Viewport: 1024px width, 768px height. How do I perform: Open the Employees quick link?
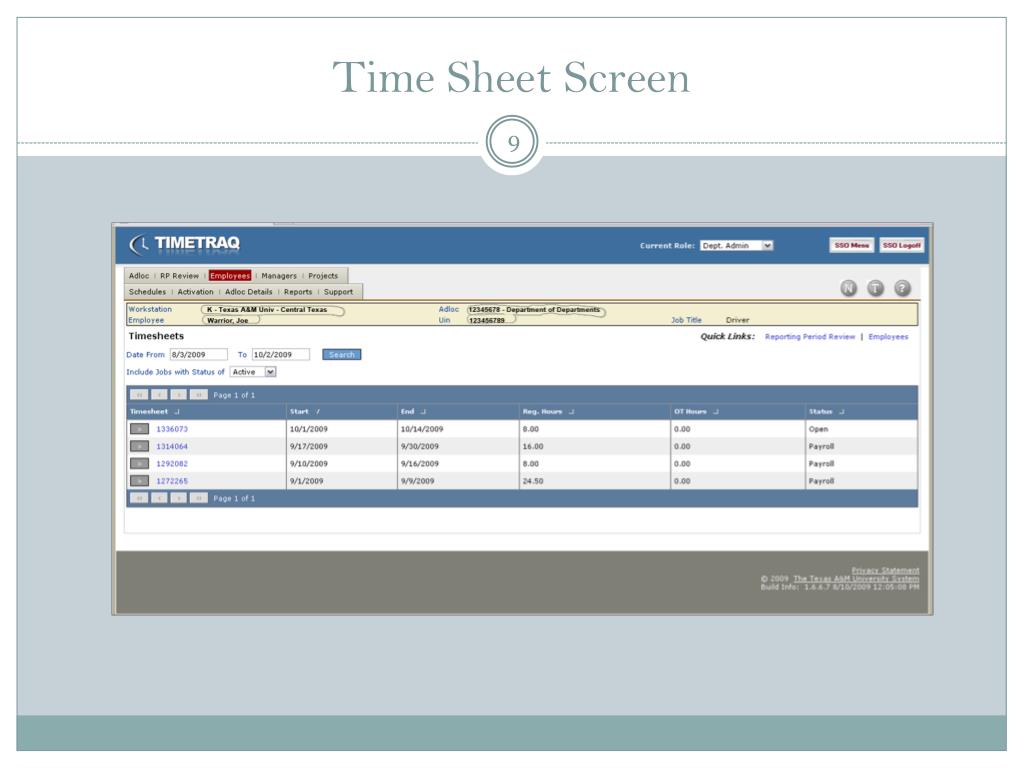pos(888,336)
